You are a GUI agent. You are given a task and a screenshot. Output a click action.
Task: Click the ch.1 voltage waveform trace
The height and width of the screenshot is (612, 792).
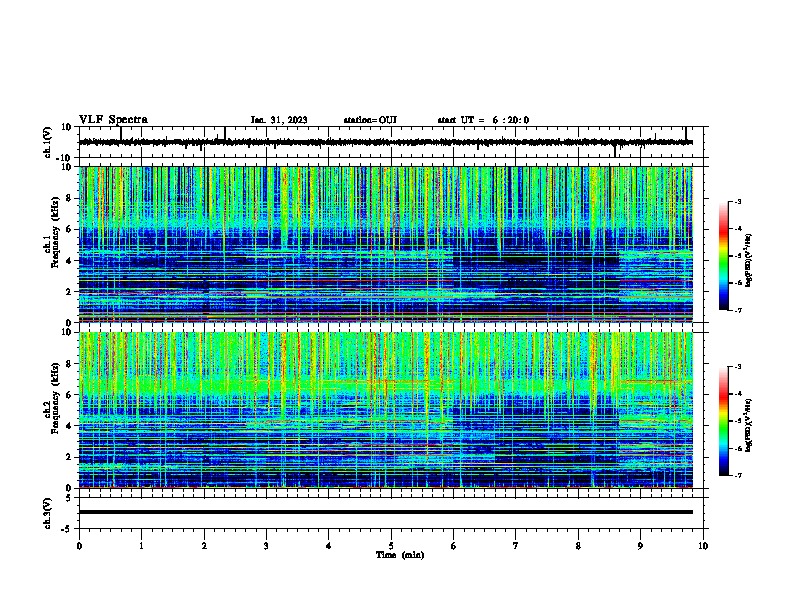386,142
